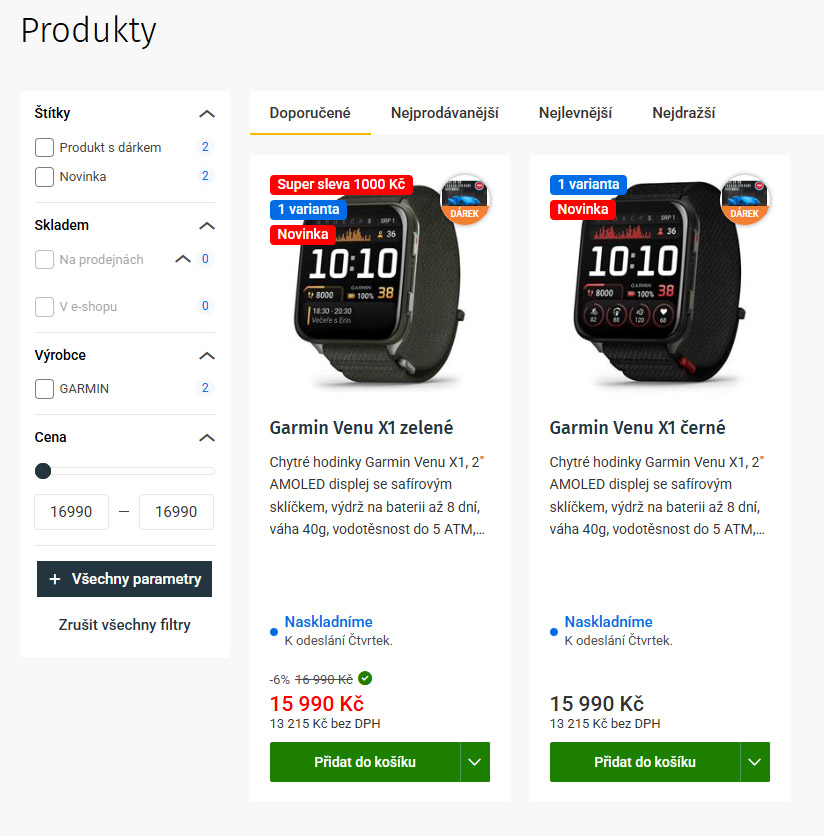Image resolution: width=824 pixels, height=836 pixels.
Task: Click the plus icon on Všechny parametry
Action: [x=54, y=579]
